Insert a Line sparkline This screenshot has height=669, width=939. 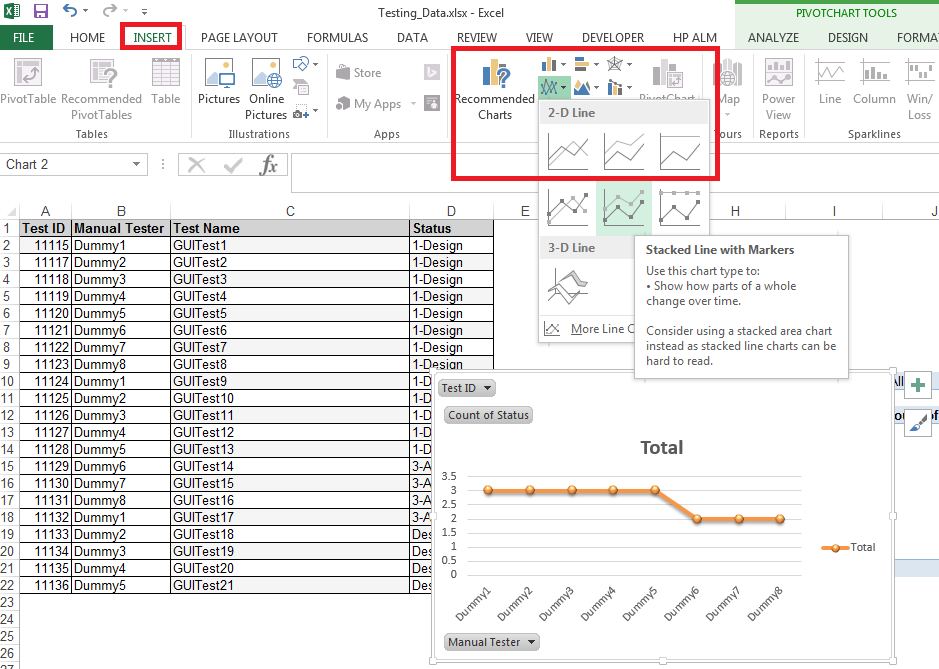coord(830,81)
